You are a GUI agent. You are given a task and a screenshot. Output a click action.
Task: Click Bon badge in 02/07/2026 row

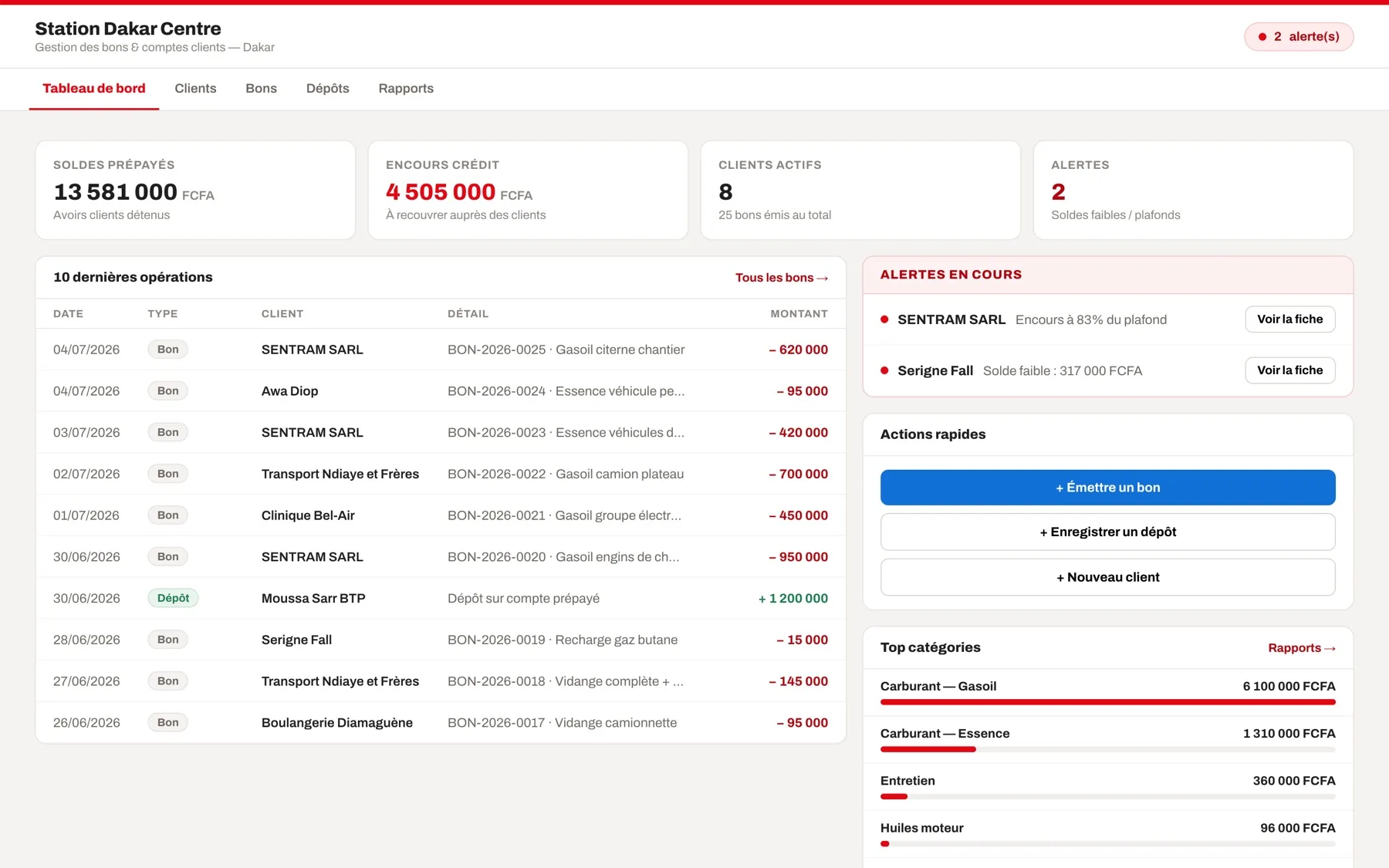[167, 474]
